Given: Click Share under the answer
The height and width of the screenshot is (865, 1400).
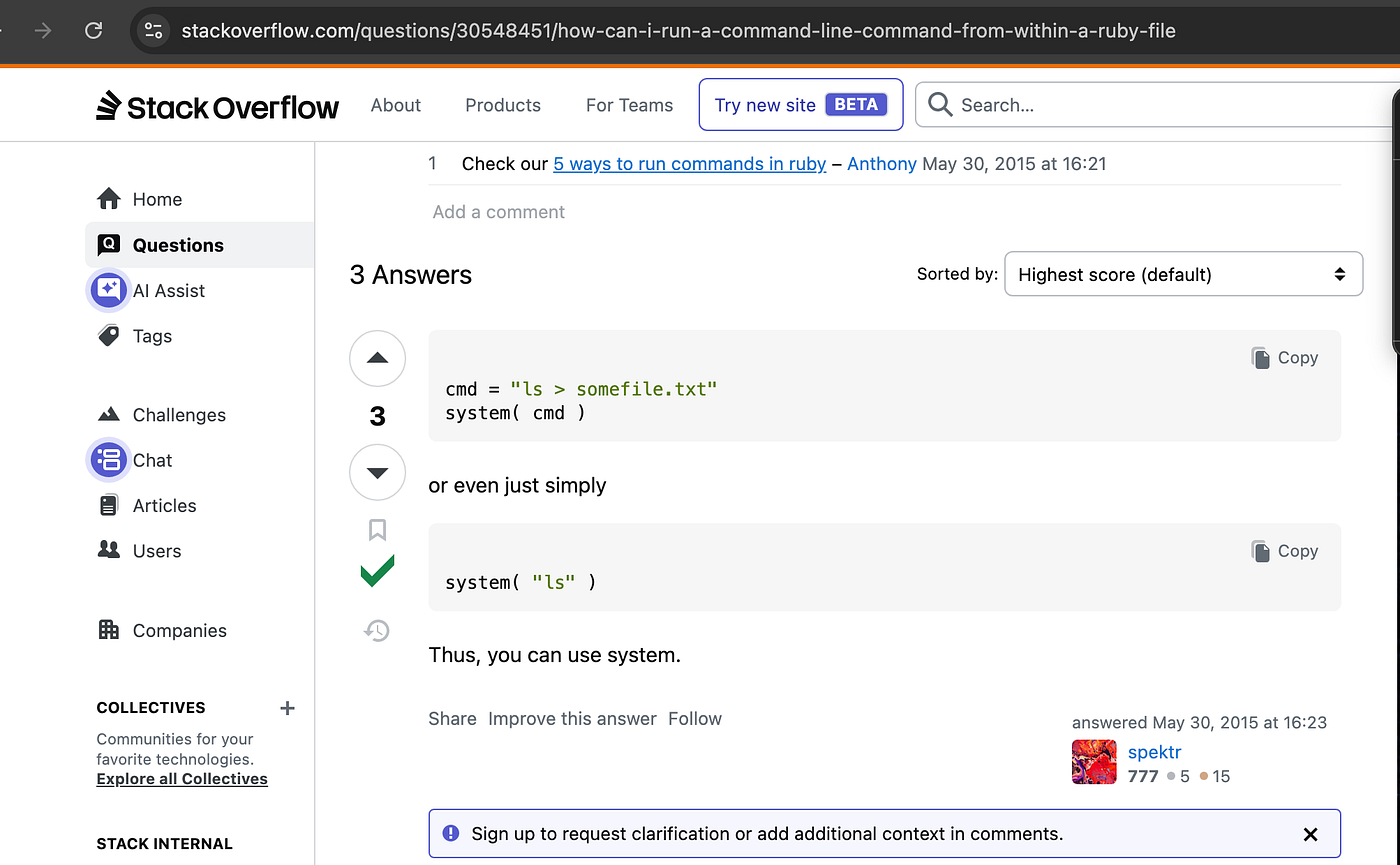Looking at the screenshot, I should click(453, 719).
